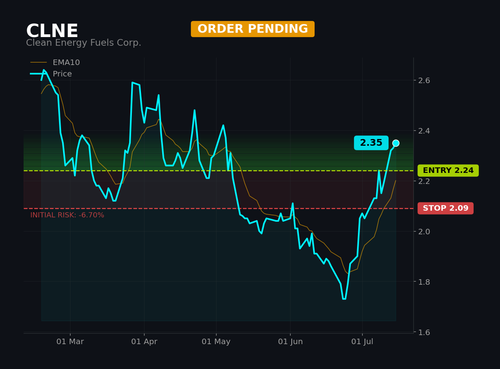The height and width of the screenshot is (369, 500).
Task: Click the 2.0 price axis tick
Action: coord(424,231)
